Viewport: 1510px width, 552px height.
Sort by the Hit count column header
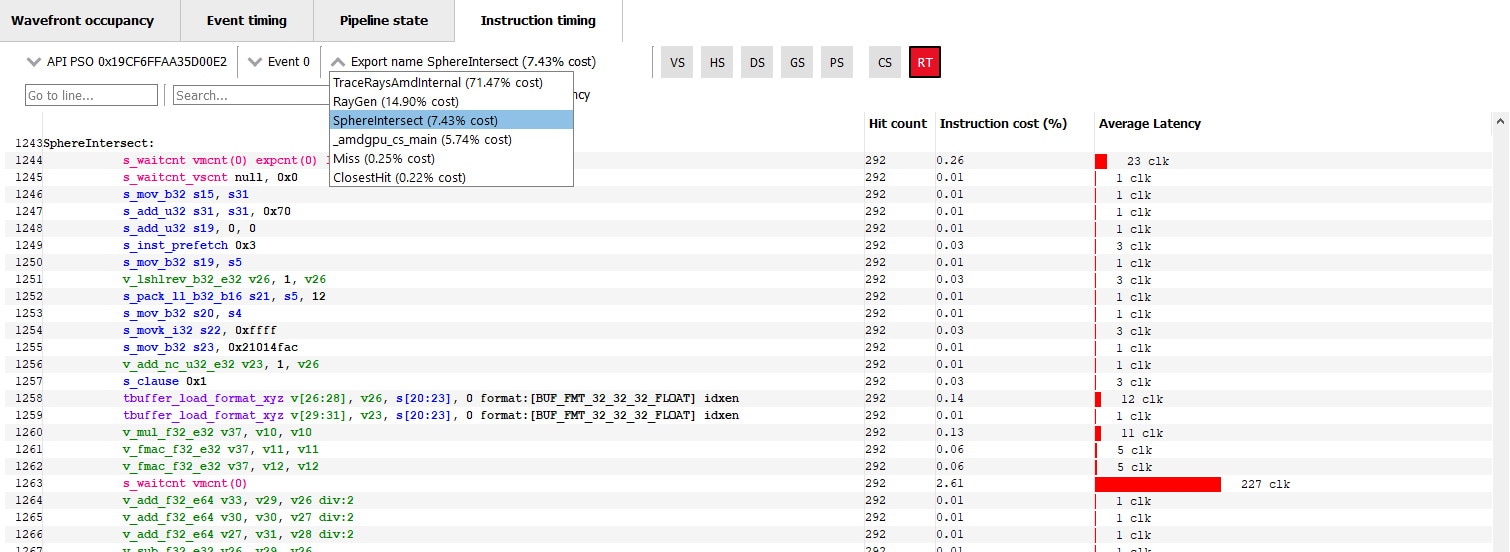tap(897, 124)
